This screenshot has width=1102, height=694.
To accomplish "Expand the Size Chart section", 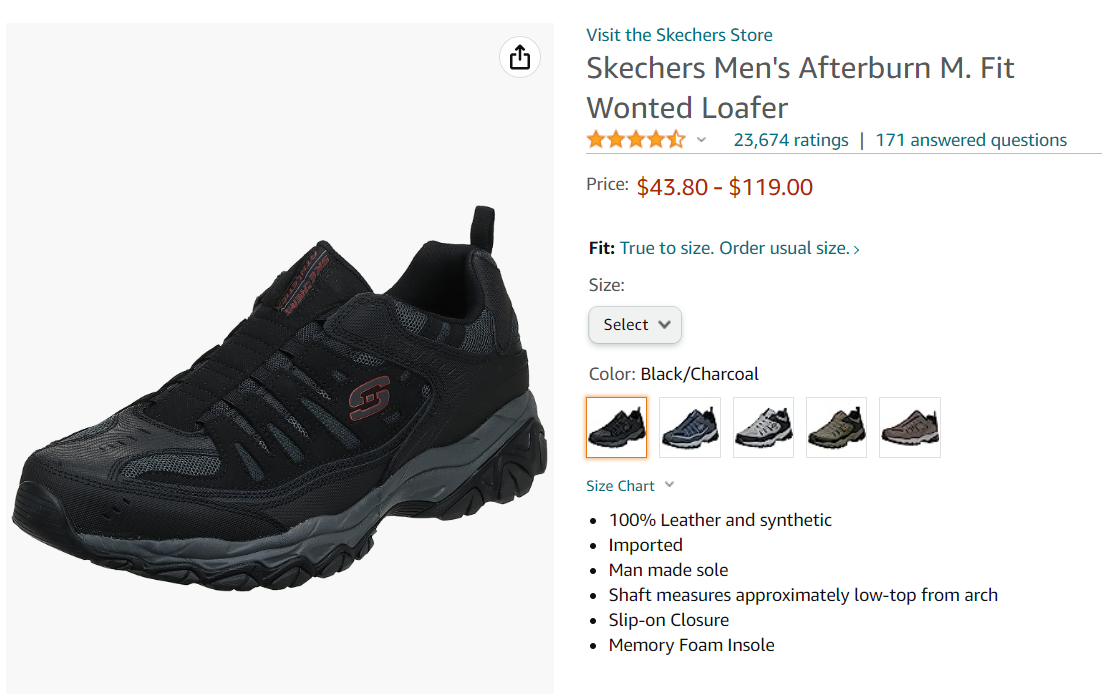I will [x=630, y=486].
